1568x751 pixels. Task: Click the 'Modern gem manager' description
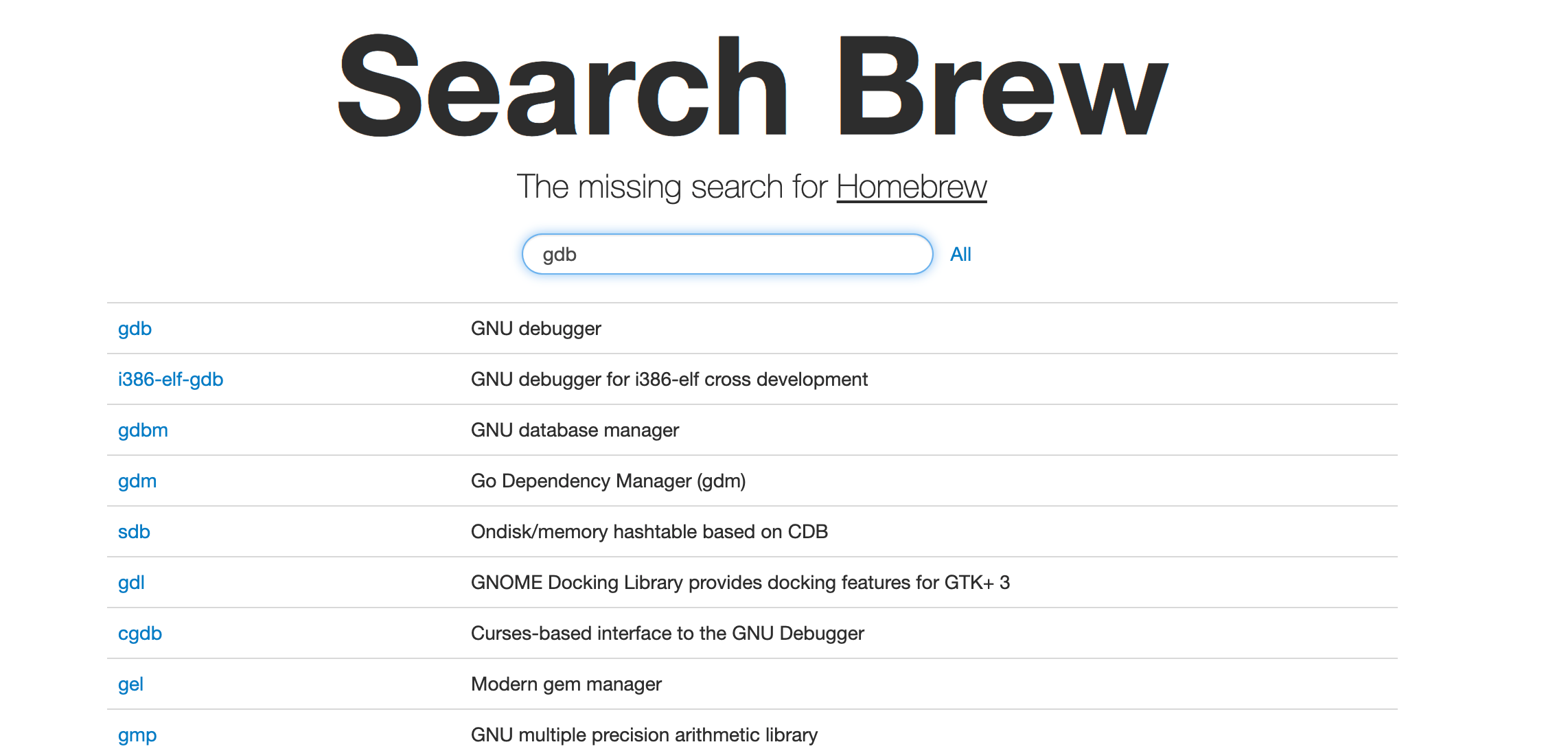click(x=566, y=684)
